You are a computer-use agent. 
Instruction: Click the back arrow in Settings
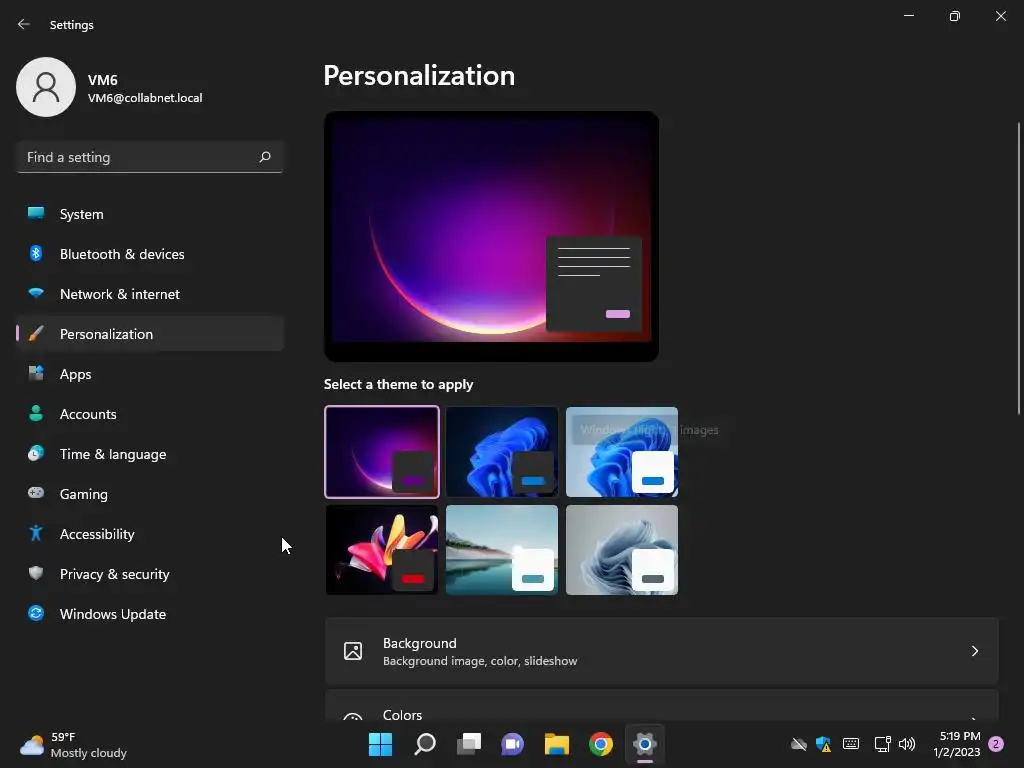(24, 24)
